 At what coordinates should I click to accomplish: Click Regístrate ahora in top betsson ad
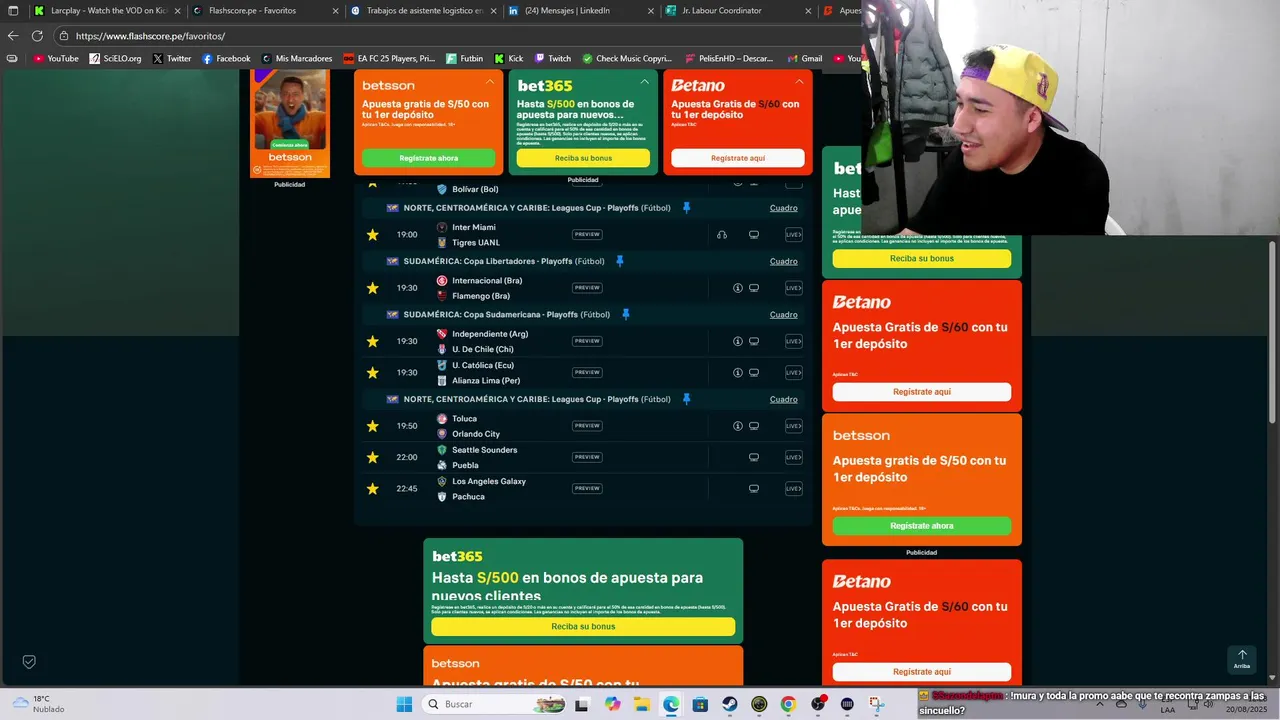[x=428, y=158]
